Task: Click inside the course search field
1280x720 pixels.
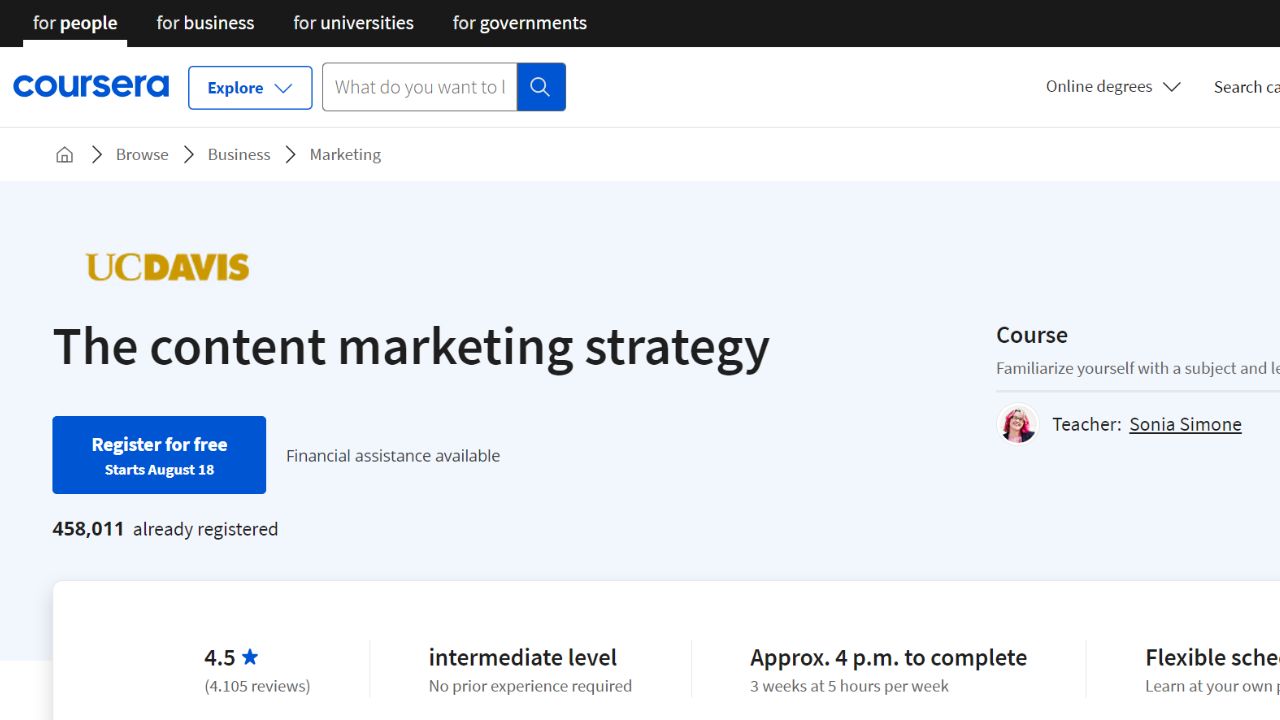Action: pyautogui.click(x=419, y=87)
